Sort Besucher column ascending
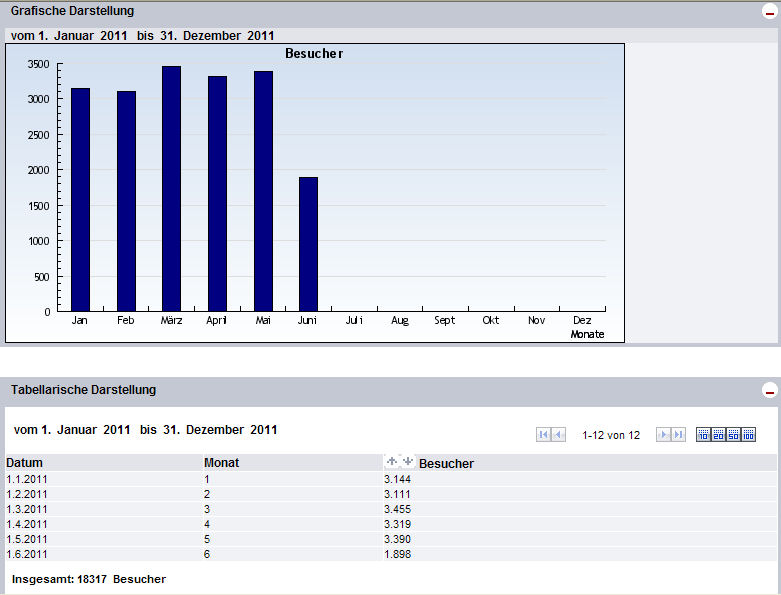 pyautogui.click(x=392, y=461)
